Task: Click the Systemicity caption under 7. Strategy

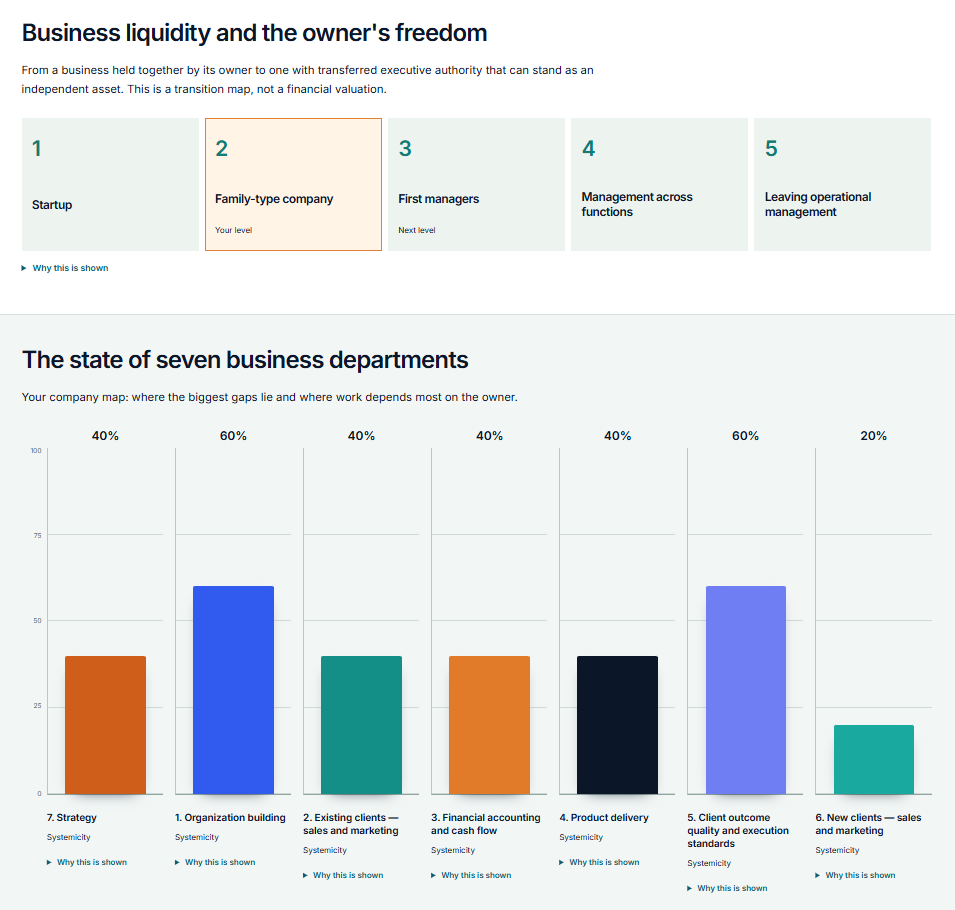Action: point(68,837)
